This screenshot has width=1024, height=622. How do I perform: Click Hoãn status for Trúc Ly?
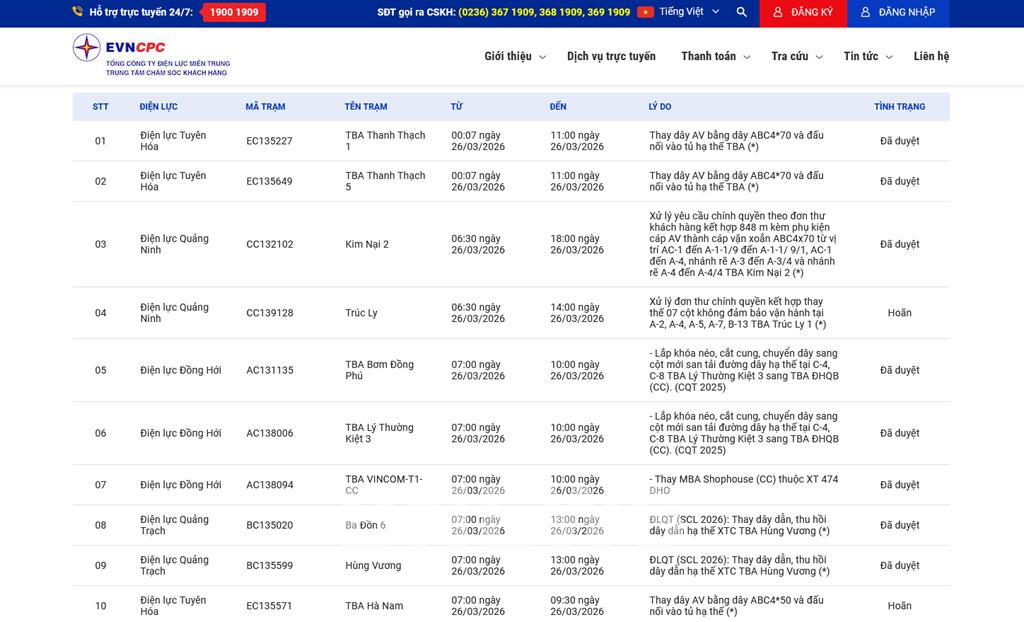899,313
